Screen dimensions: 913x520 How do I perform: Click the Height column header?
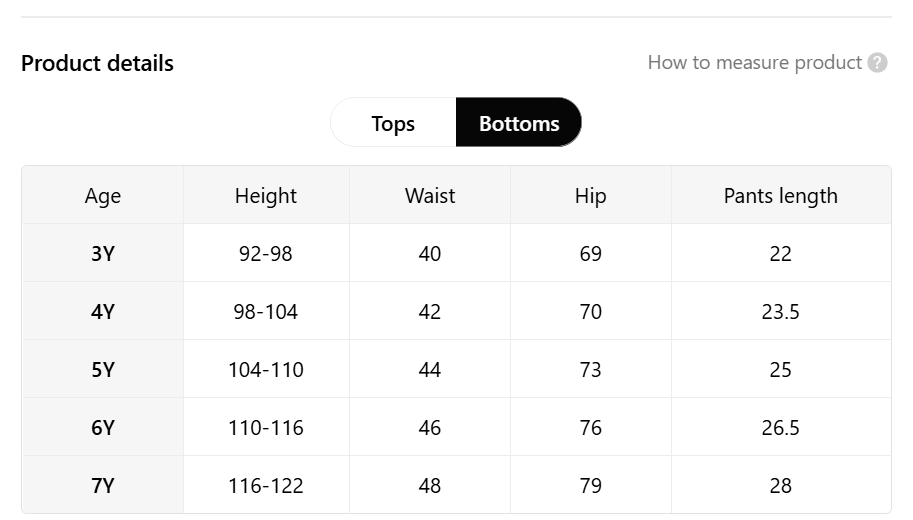[266, 196]
